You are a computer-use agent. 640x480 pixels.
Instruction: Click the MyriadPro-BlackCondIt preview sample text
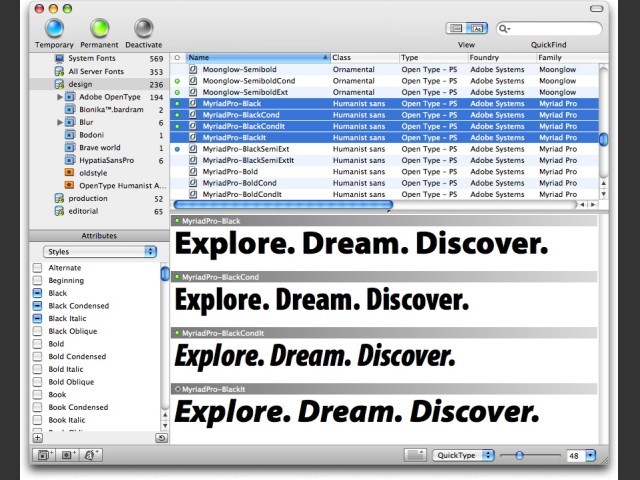[x=314, y=356]
